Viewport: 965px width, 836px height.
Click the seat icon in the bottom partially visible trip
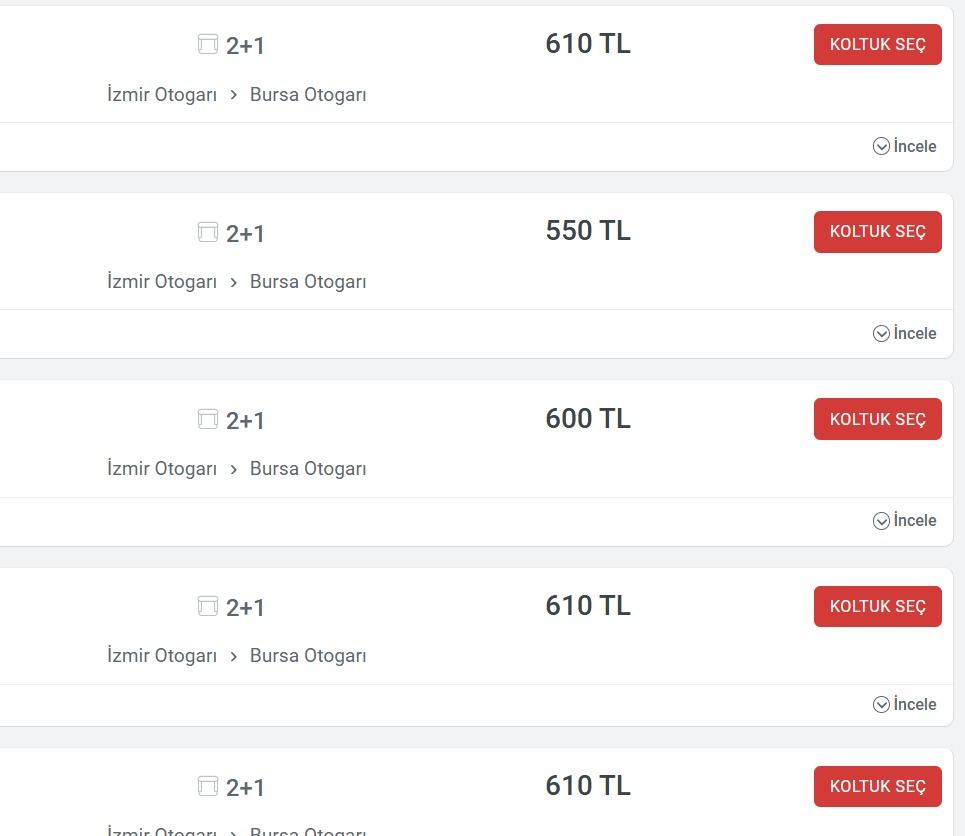pyautogui.click(x=208, y=786)
